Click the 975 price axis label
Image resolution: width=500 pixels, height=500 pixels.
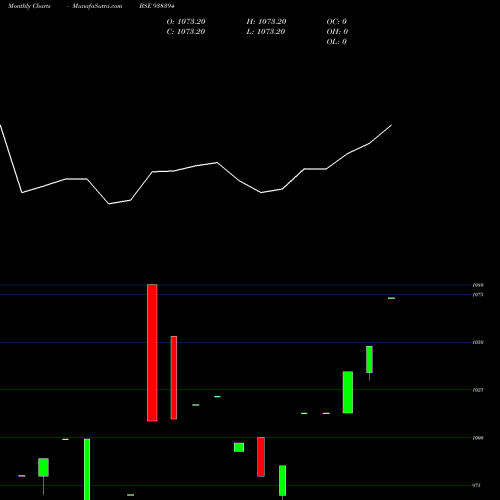coord(477,485)
